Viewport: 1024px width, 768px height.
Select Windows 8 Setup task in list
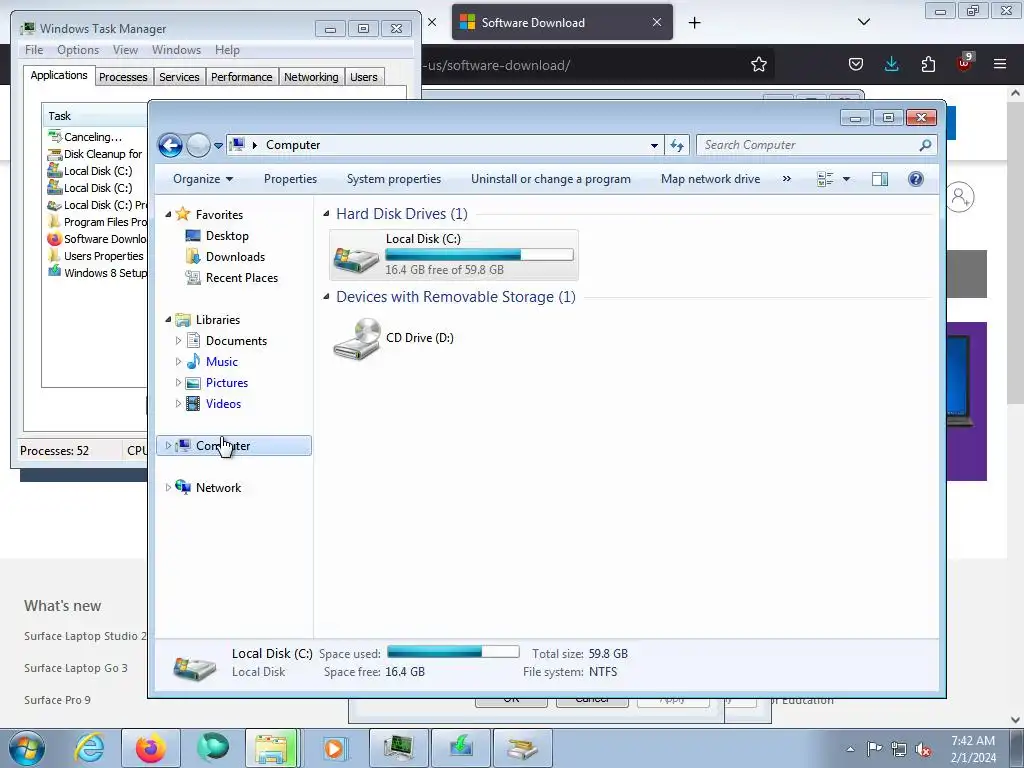(95, 273)
